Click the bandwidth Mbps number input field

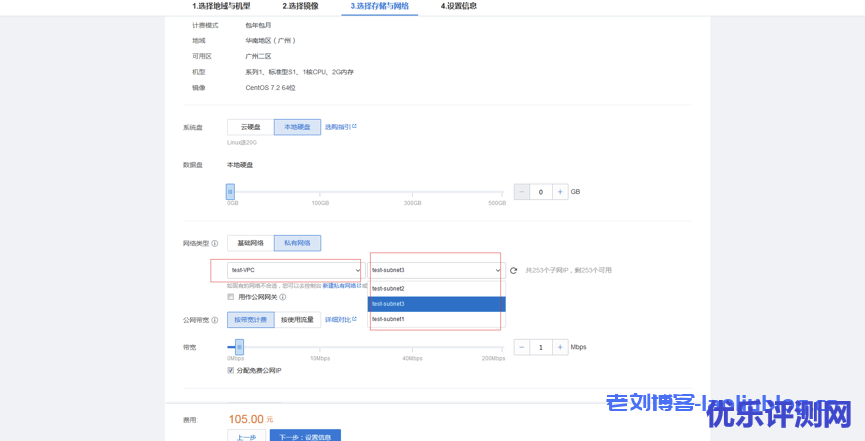coord(541,347)
